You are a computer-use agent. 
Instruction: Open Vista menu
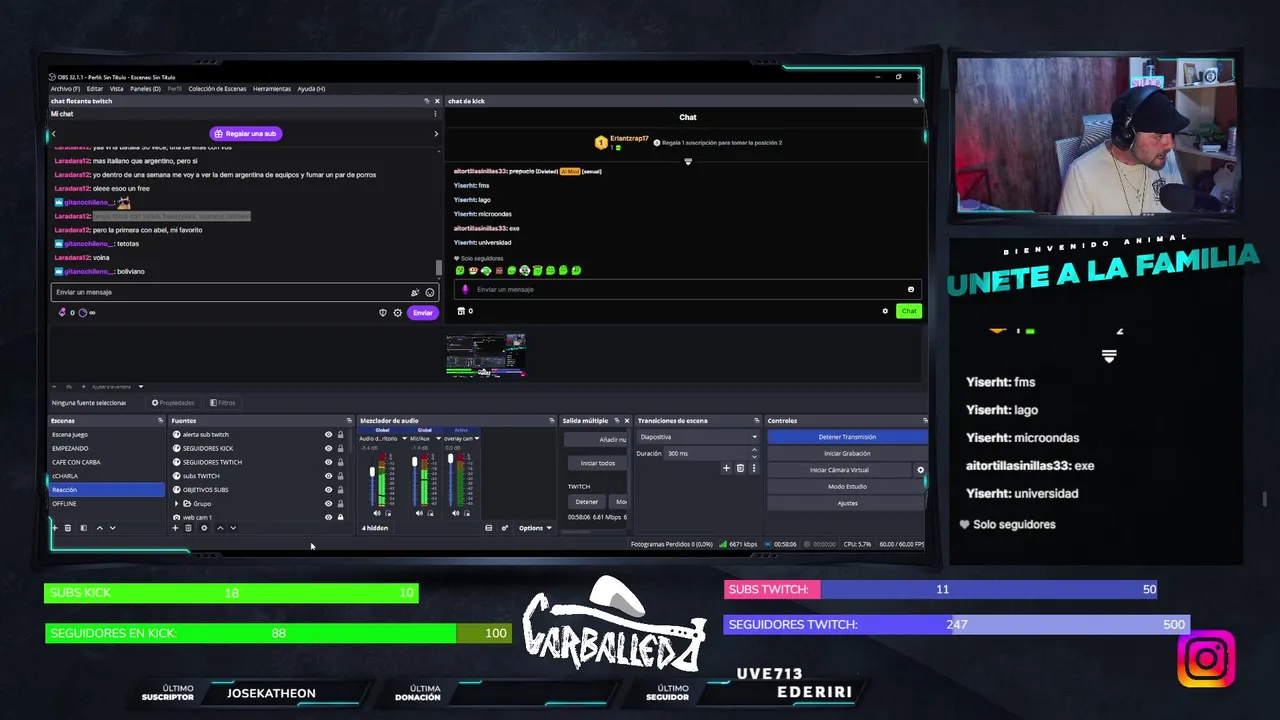[x=116, y=89]
